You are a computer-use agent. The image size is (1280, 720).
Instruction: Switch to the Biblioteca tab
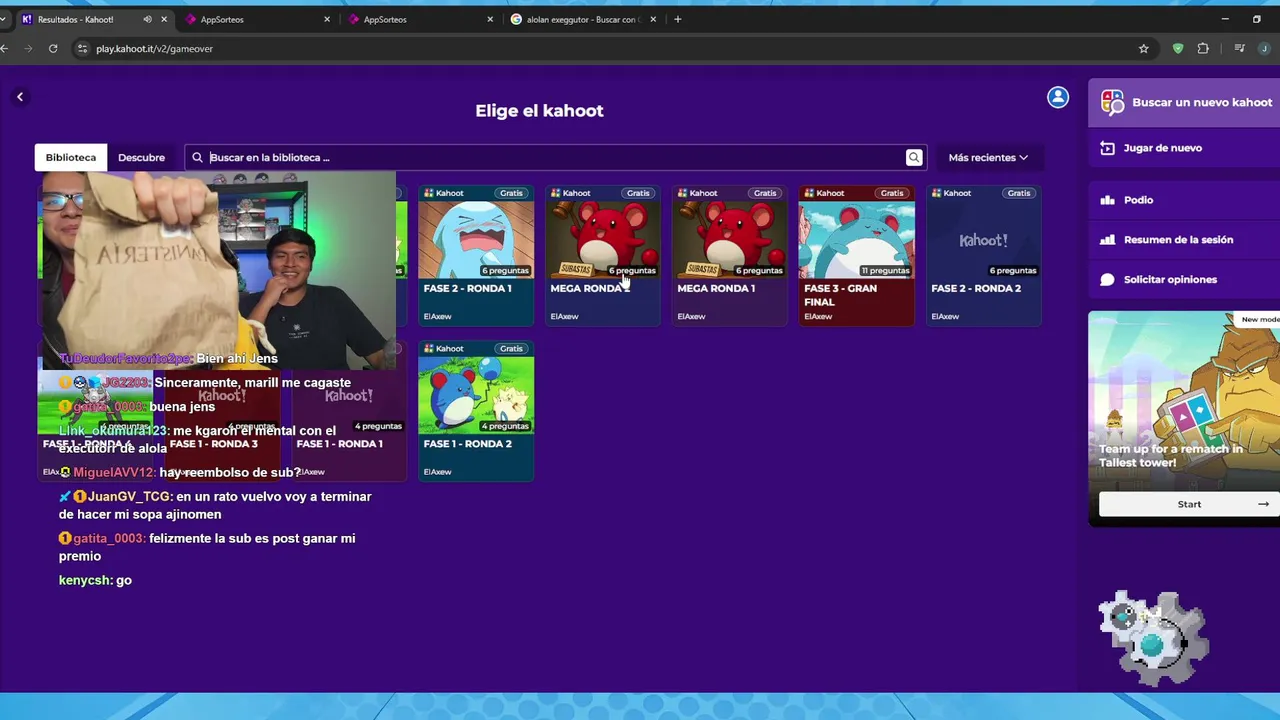[x=71, y=157]
